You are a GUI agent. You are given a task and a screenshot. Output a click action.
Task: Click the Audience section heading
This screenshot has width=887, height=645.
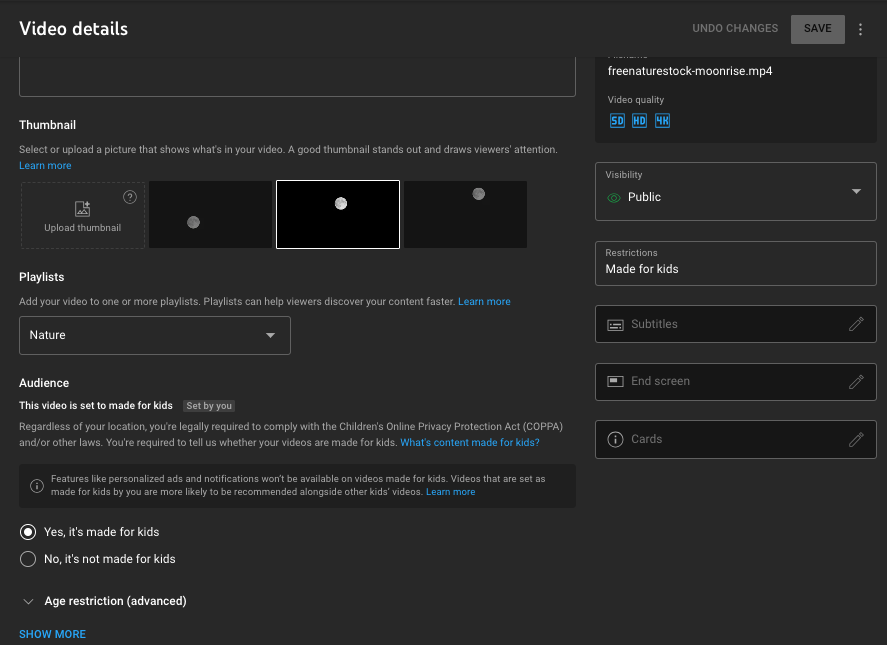pyautogui.click(x=44, y=383)
